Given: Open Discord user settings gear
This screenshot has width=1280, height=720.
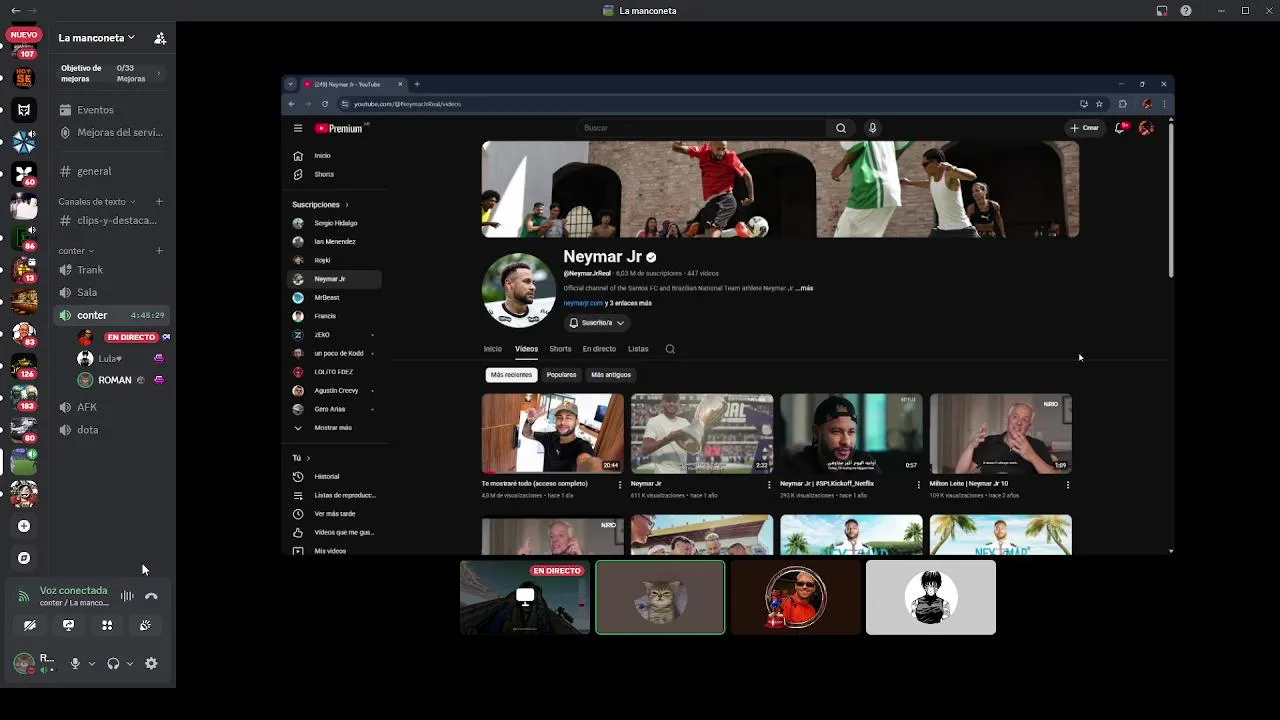Looking at the screenshot, I should point(151,663).
